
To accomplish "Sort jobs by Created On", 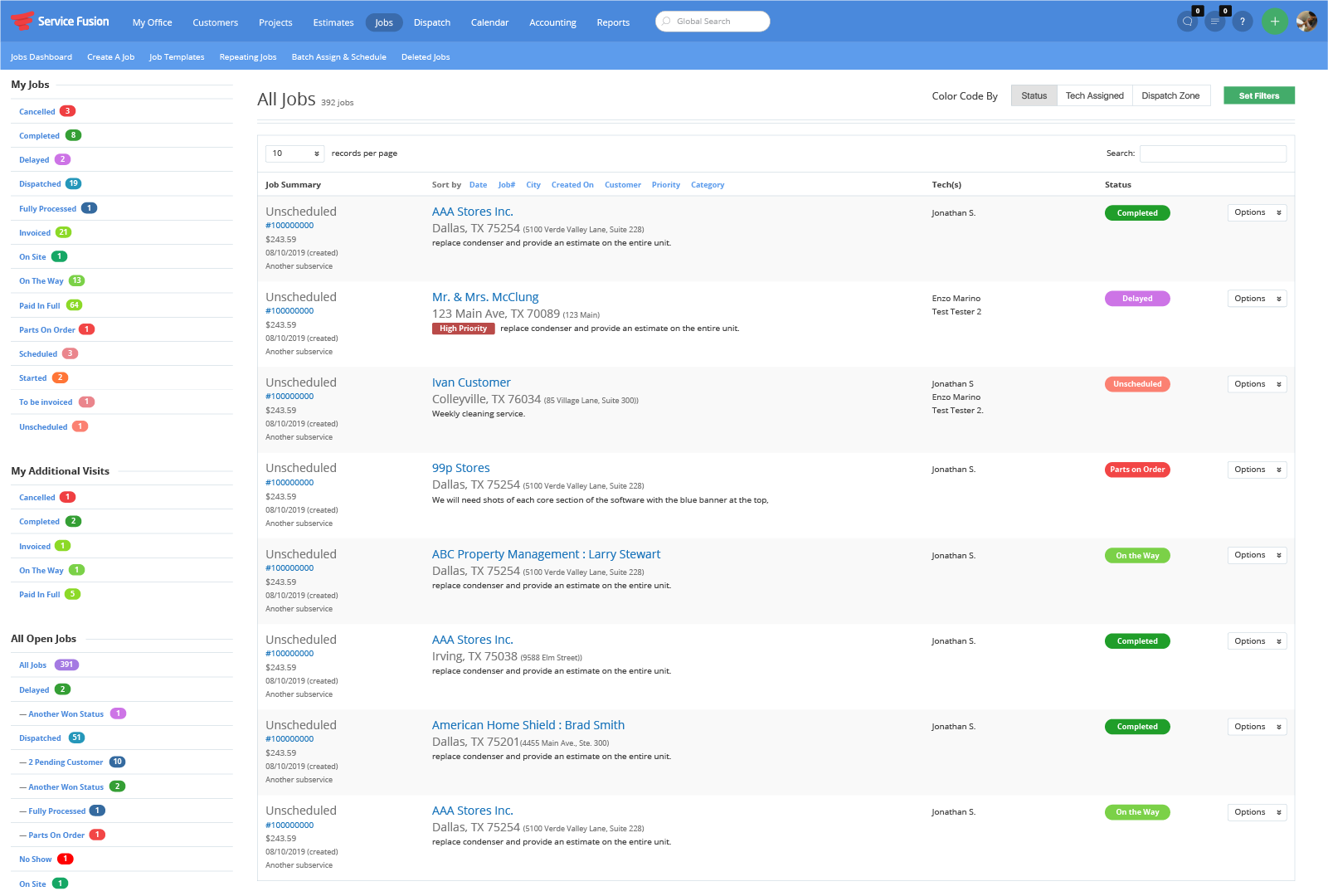I will [572, 185].
